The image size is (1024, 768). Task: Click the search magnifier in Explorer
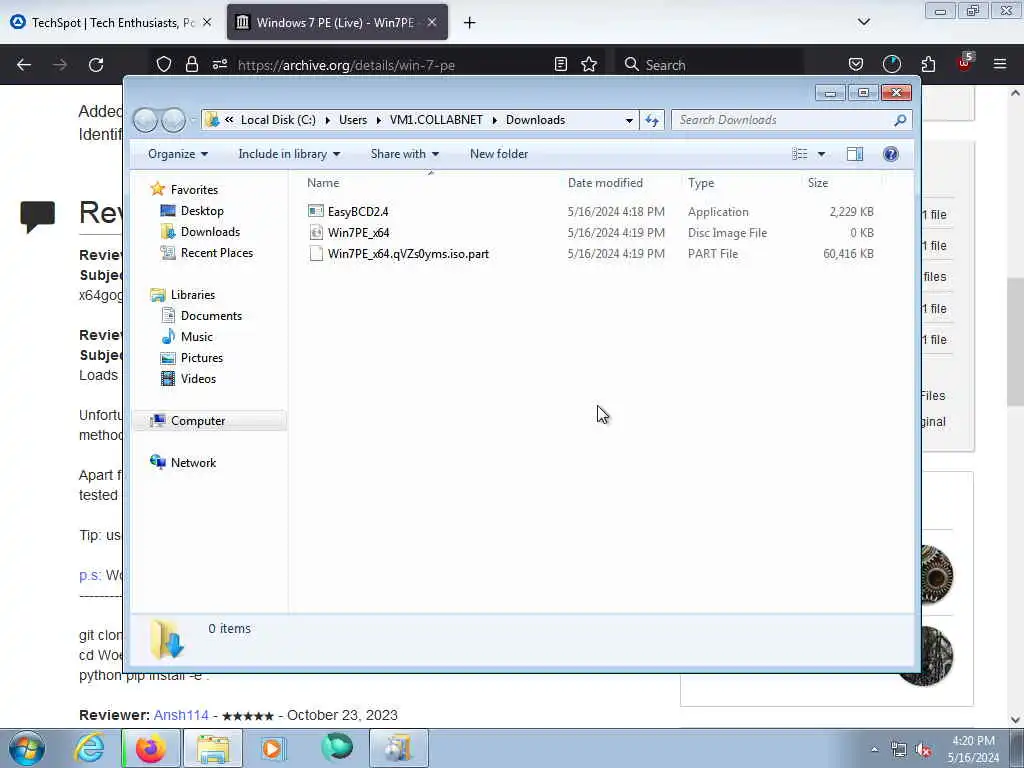point(900,120)
